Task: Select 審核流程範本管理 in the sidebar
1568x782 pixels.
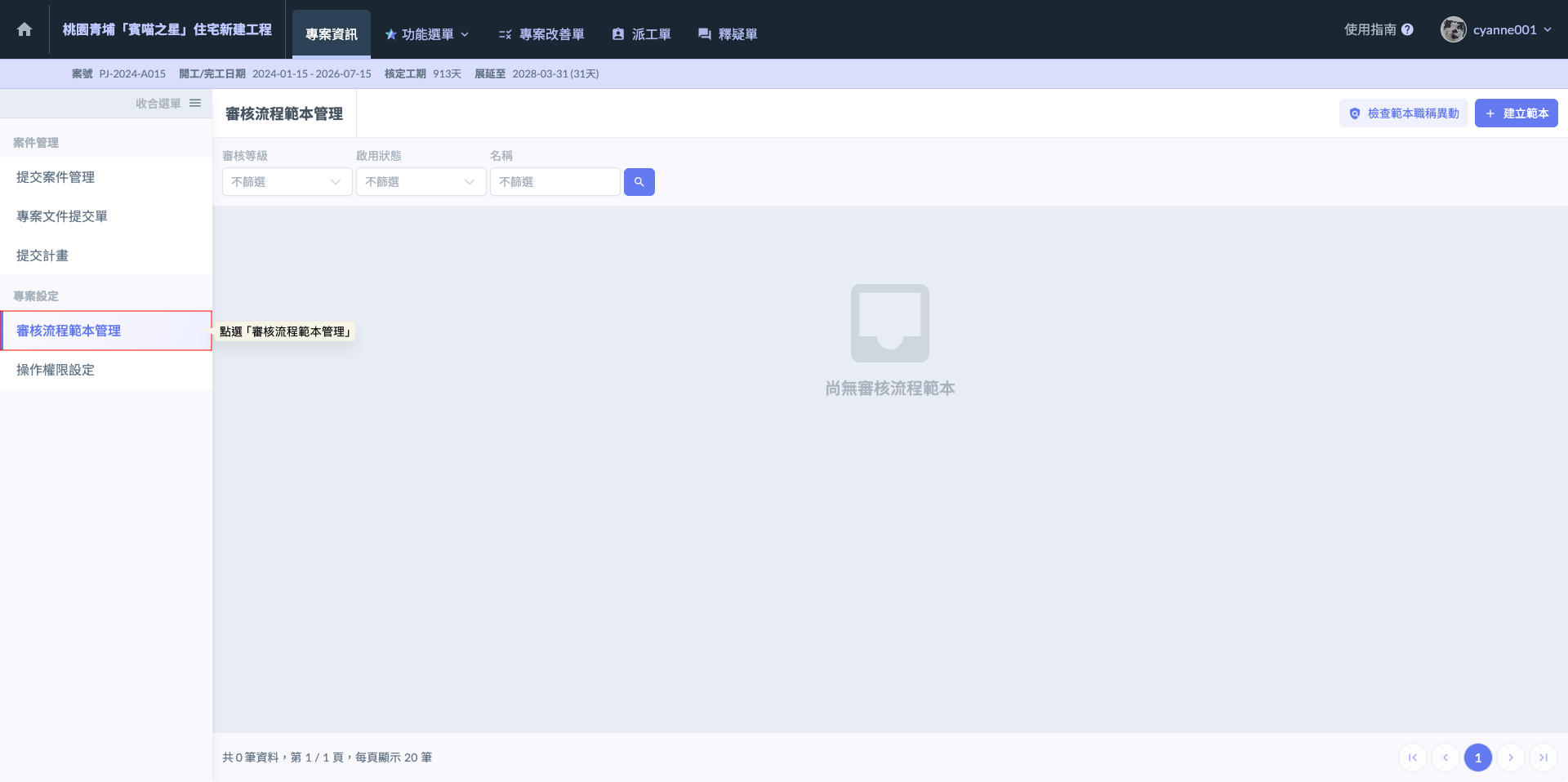Action: pos(106,331)
